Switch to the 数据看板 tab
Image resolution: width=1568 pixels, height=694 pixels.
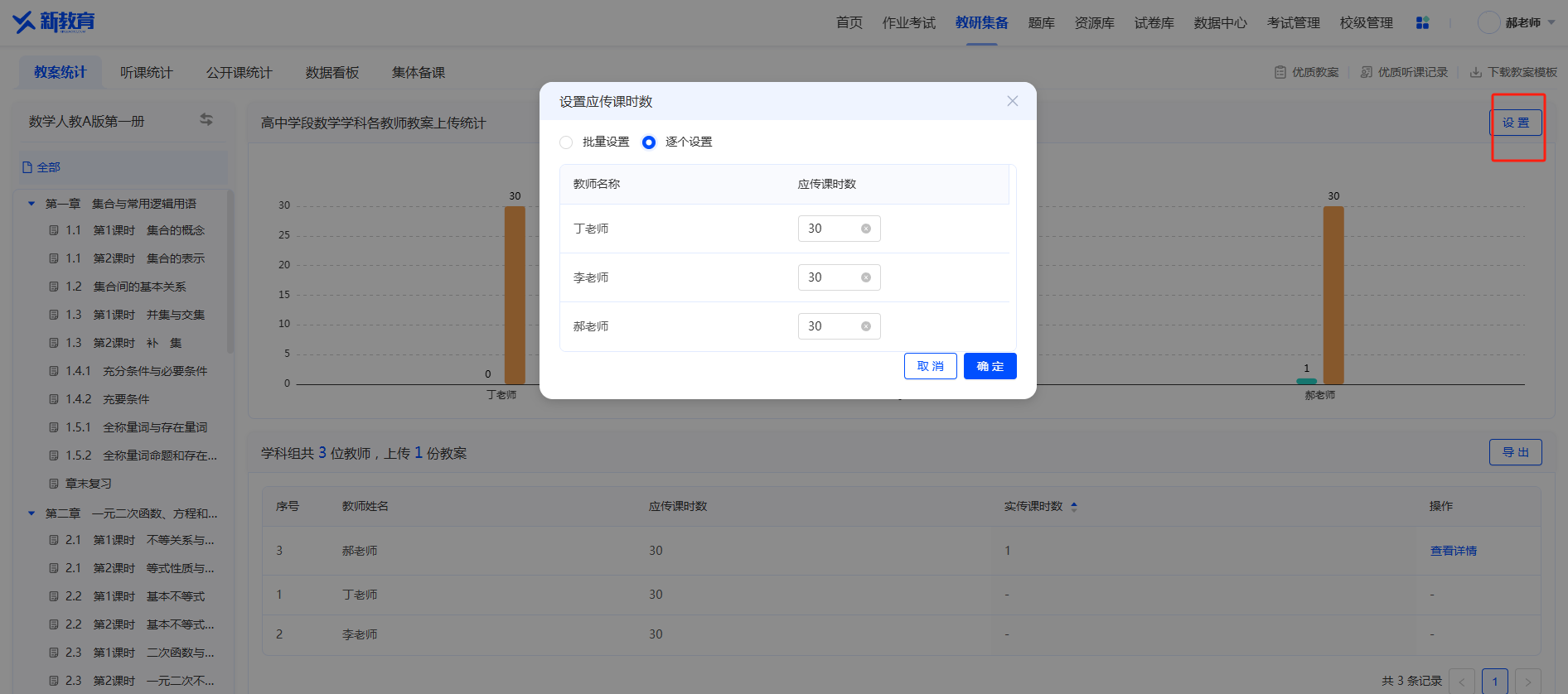click(x=332, y=72)
